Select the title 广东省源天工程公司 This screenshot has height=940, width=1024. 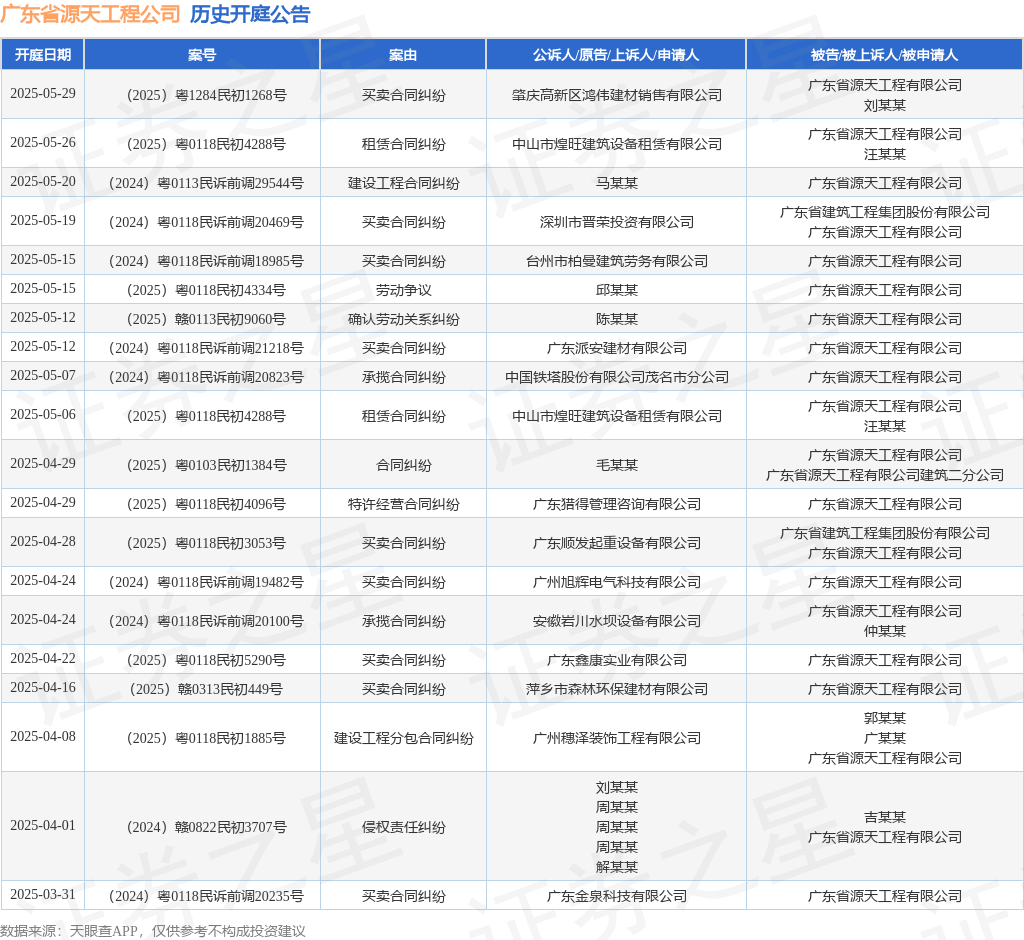[90, 14]
